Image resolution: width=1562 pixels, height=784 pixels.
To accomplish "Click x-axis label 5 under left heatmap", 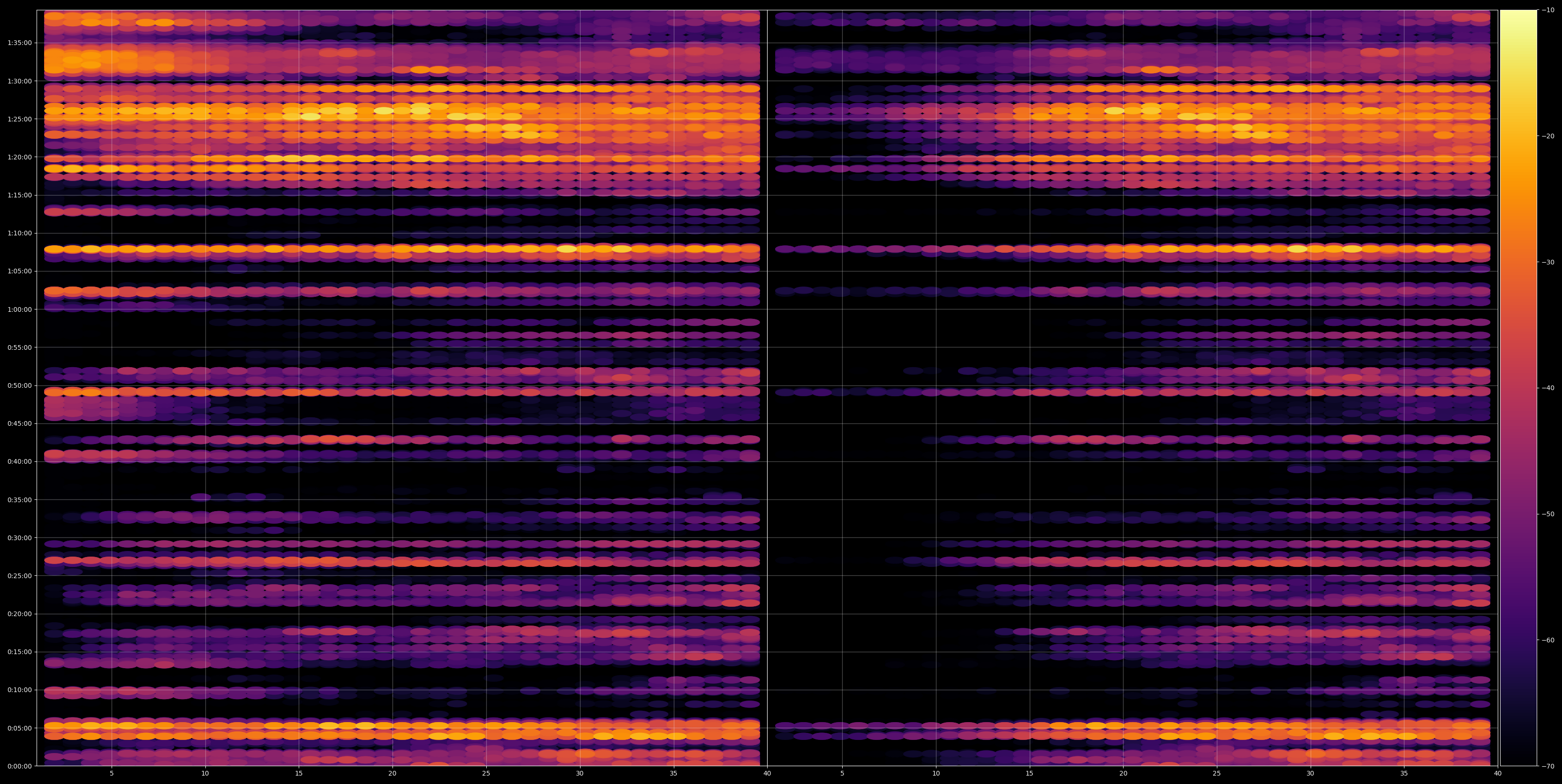I will pyautogui.click(x=112, y=774).
